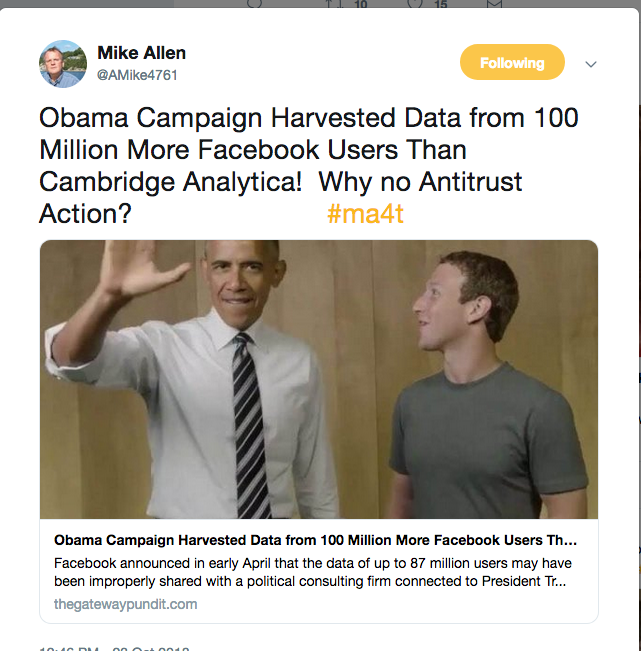The width and height of the screenshot is (641, 651).
Task: Click the retweet count of 10
Action: pos(360,5)
